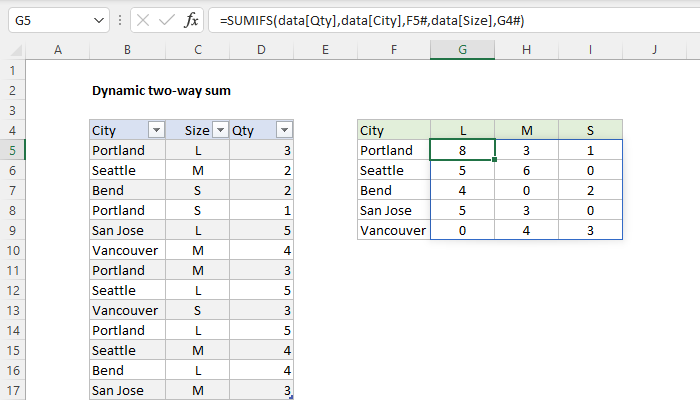Viewport: 700px width, 400px height.
Task: Select column J header
Action: click(654, 50)
